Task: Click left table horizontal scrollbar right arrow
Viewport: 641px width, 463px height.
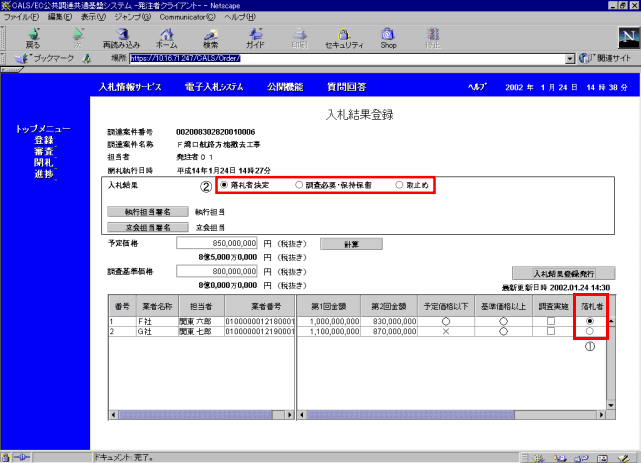Action: tap(289, 415)
